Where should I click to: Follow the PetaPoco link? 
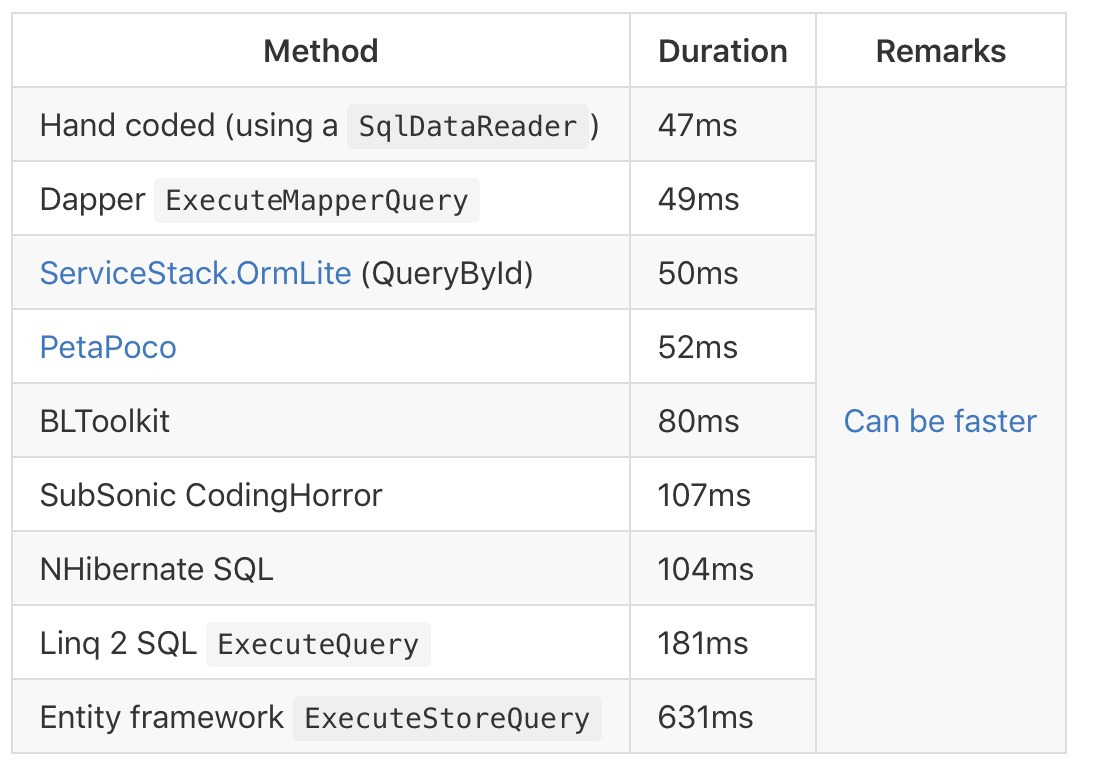coord(108,347)
